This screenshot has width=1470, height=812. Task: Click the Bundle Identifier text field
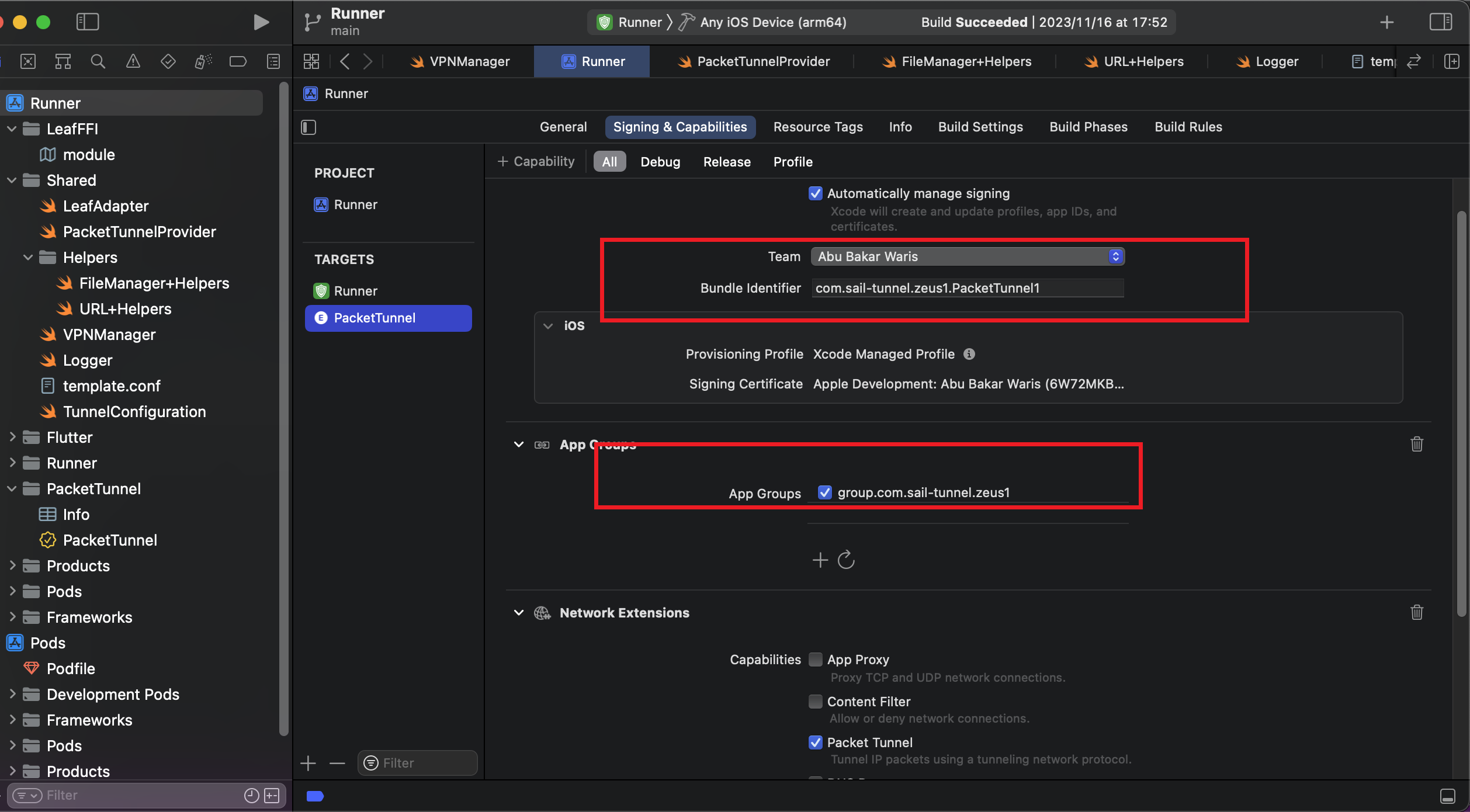point(967,288)
